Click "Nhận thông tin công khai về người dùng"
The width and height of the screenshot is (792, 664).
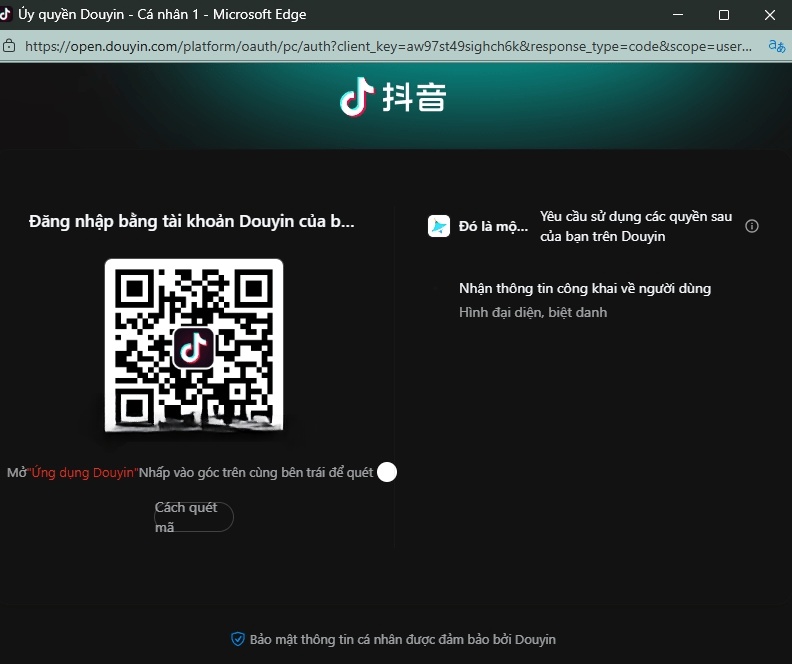[x=585, y=288]
